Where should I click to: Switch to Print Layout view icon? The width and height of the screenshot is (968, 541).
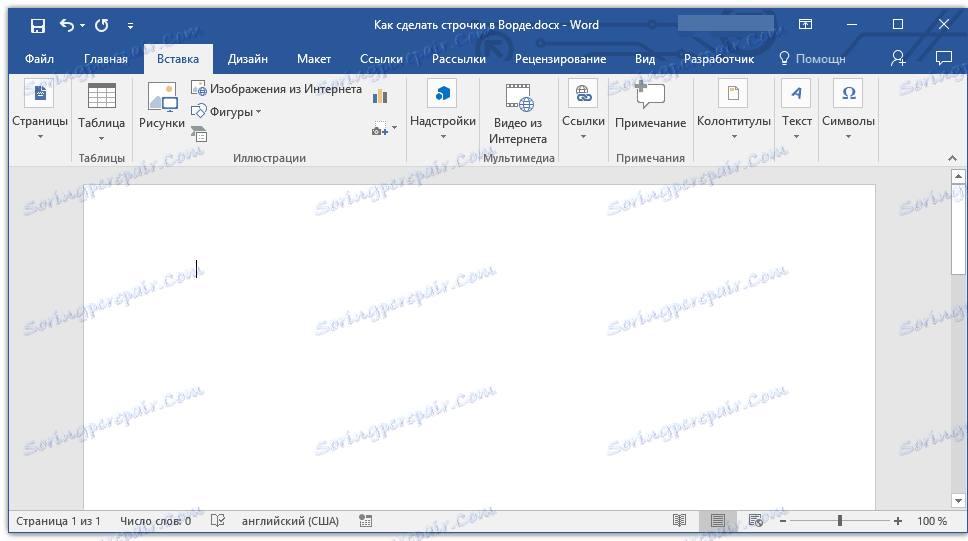click(717, 521)
